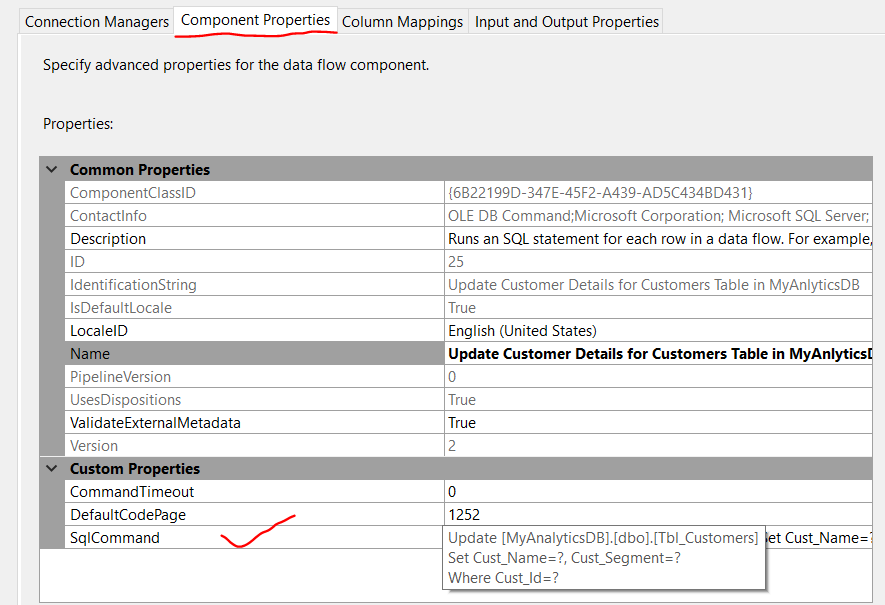Screen dimensions: 885x605
Task: Collapse the Common Properties section
Action: [51, 169]
